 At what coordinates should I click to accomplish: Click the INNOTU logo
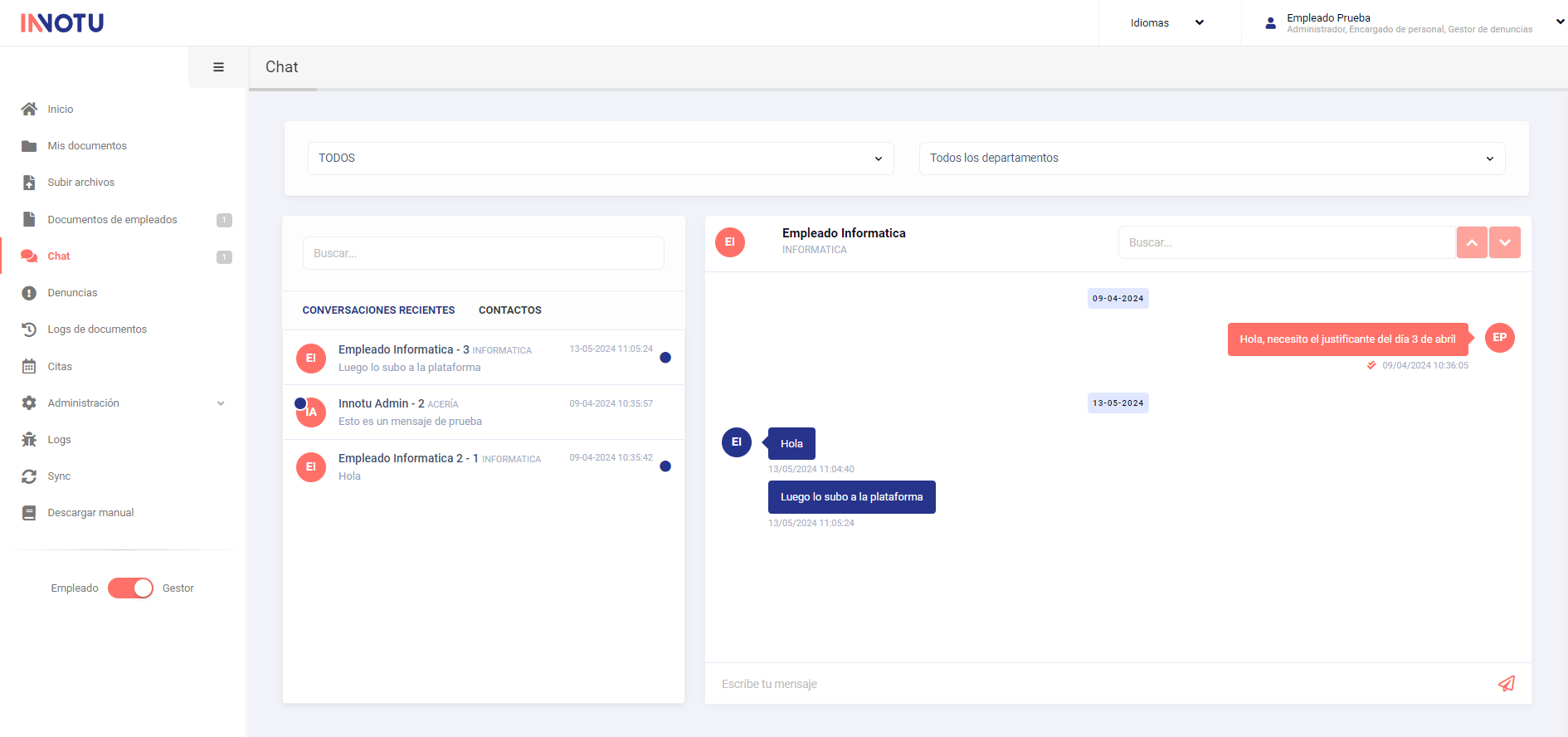tap(62, 22)
